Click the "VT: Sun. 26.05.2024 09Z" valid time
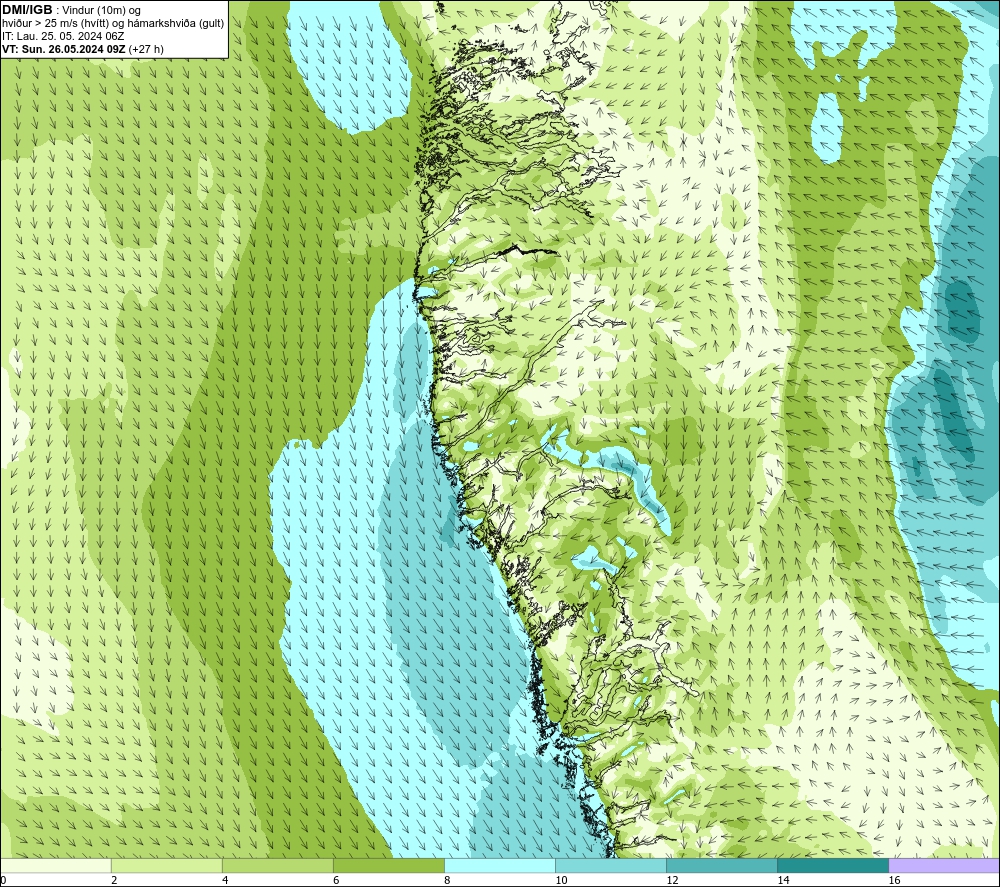This screenshot has height=887, width=1000. click(x=64, y=49)
